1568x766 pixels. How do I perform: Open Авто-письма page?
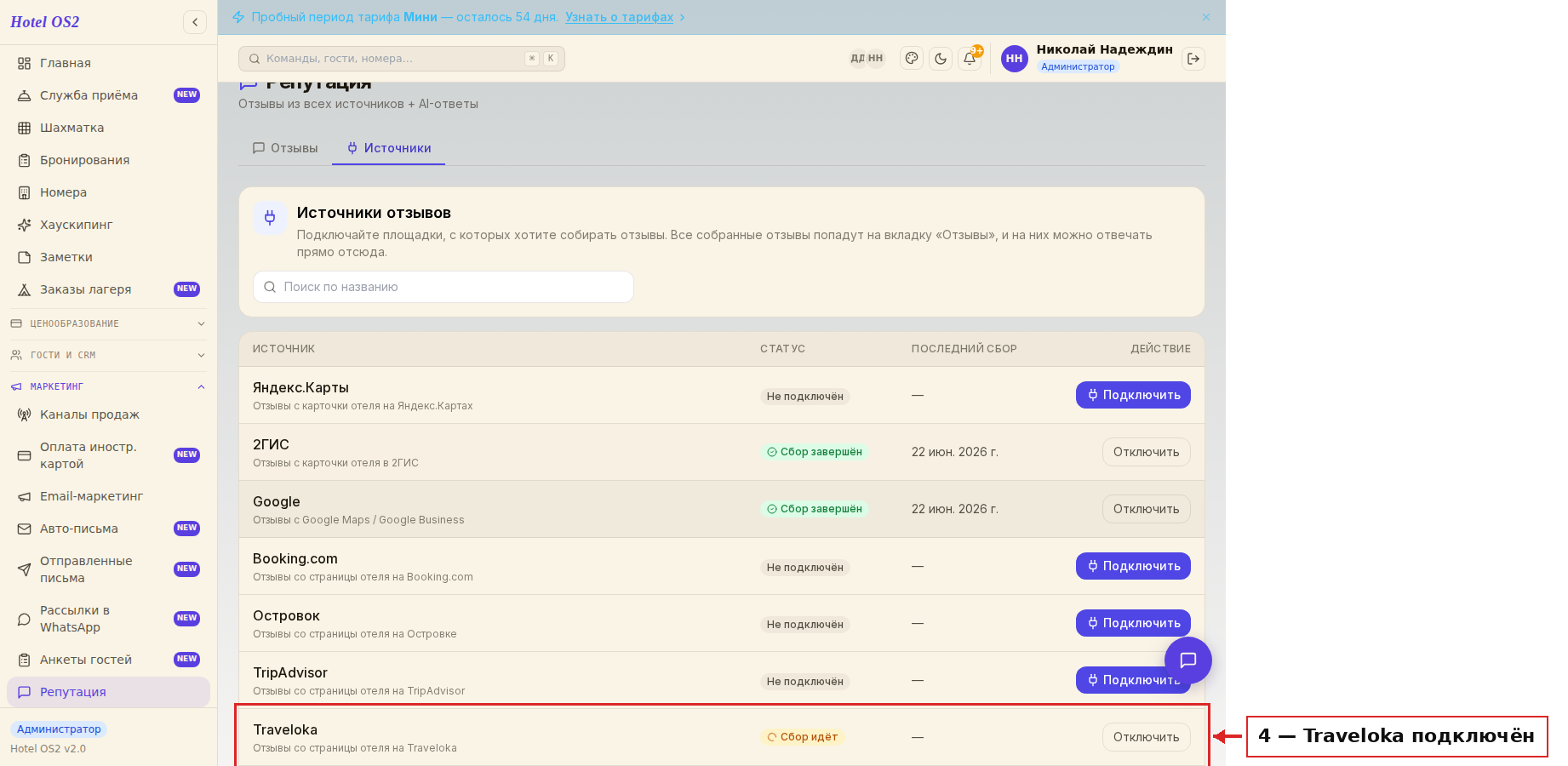108,529
